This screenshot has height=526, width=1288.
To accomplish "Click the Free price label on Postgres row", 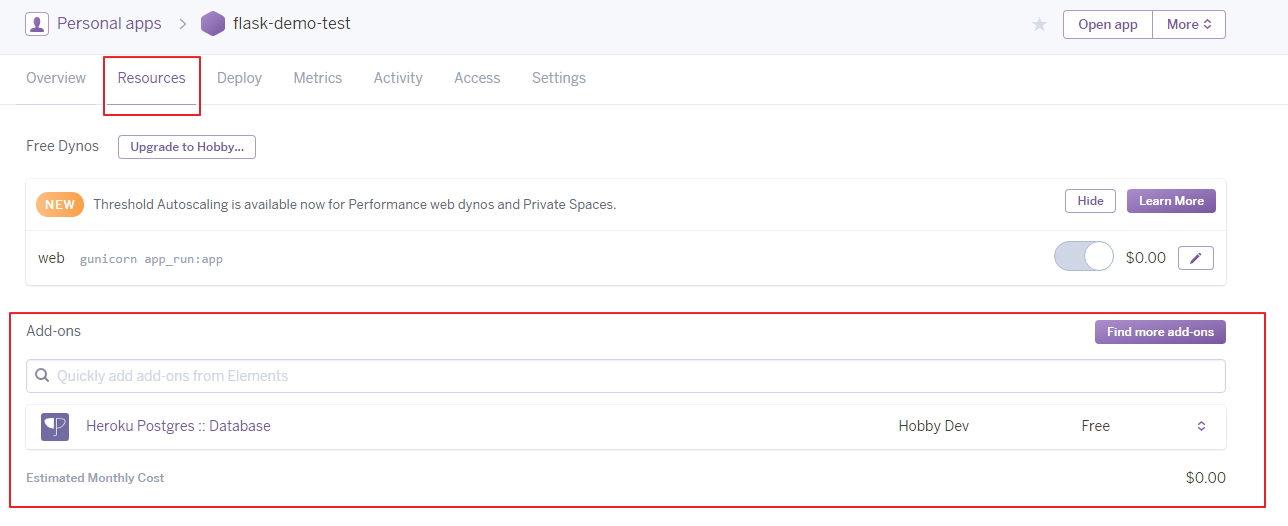I will 1095,426.
